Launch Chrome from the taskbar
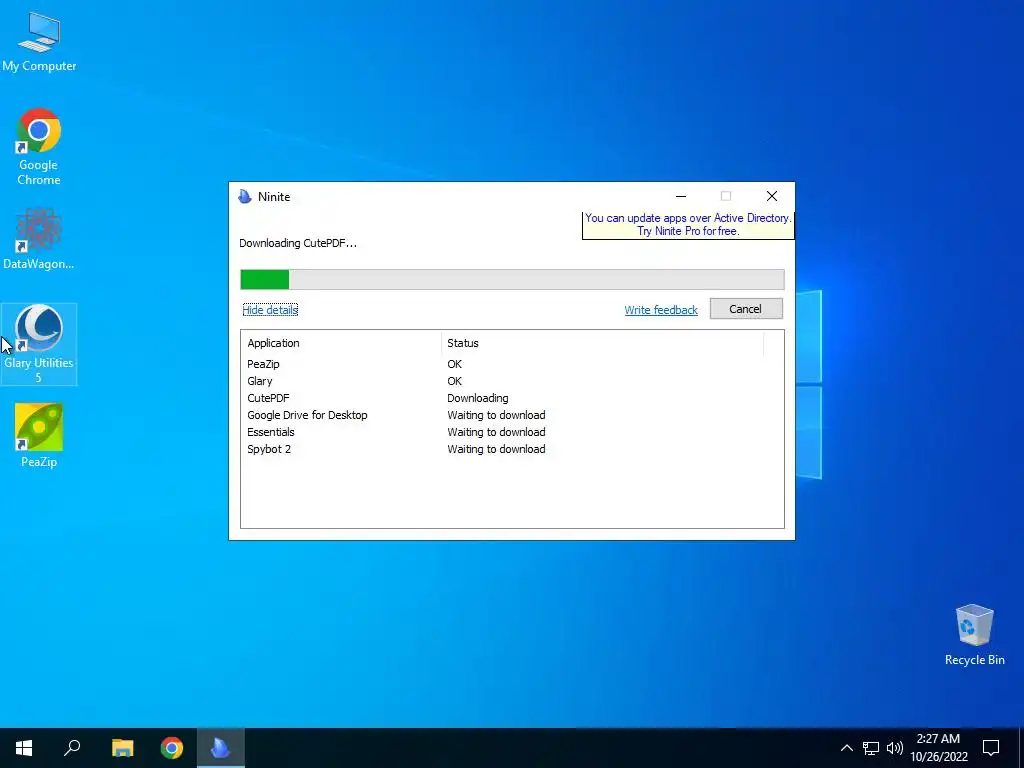The image size is (1024, 768). click(x=172, y=748)
